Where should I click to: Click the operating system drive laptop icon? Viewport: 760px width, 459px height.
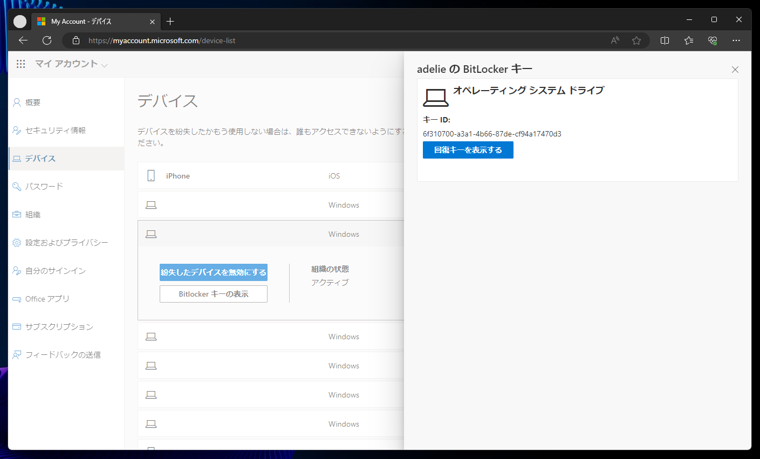click(435, 97)
